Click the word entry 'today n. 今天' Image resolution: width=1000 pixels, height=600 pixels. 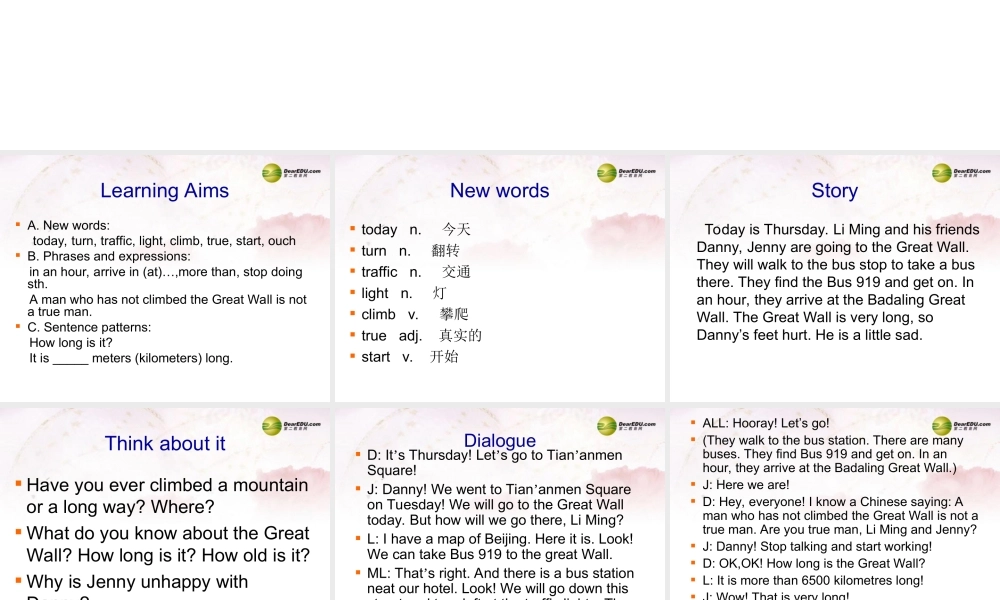pyautogui.click(x=416, y=230)
